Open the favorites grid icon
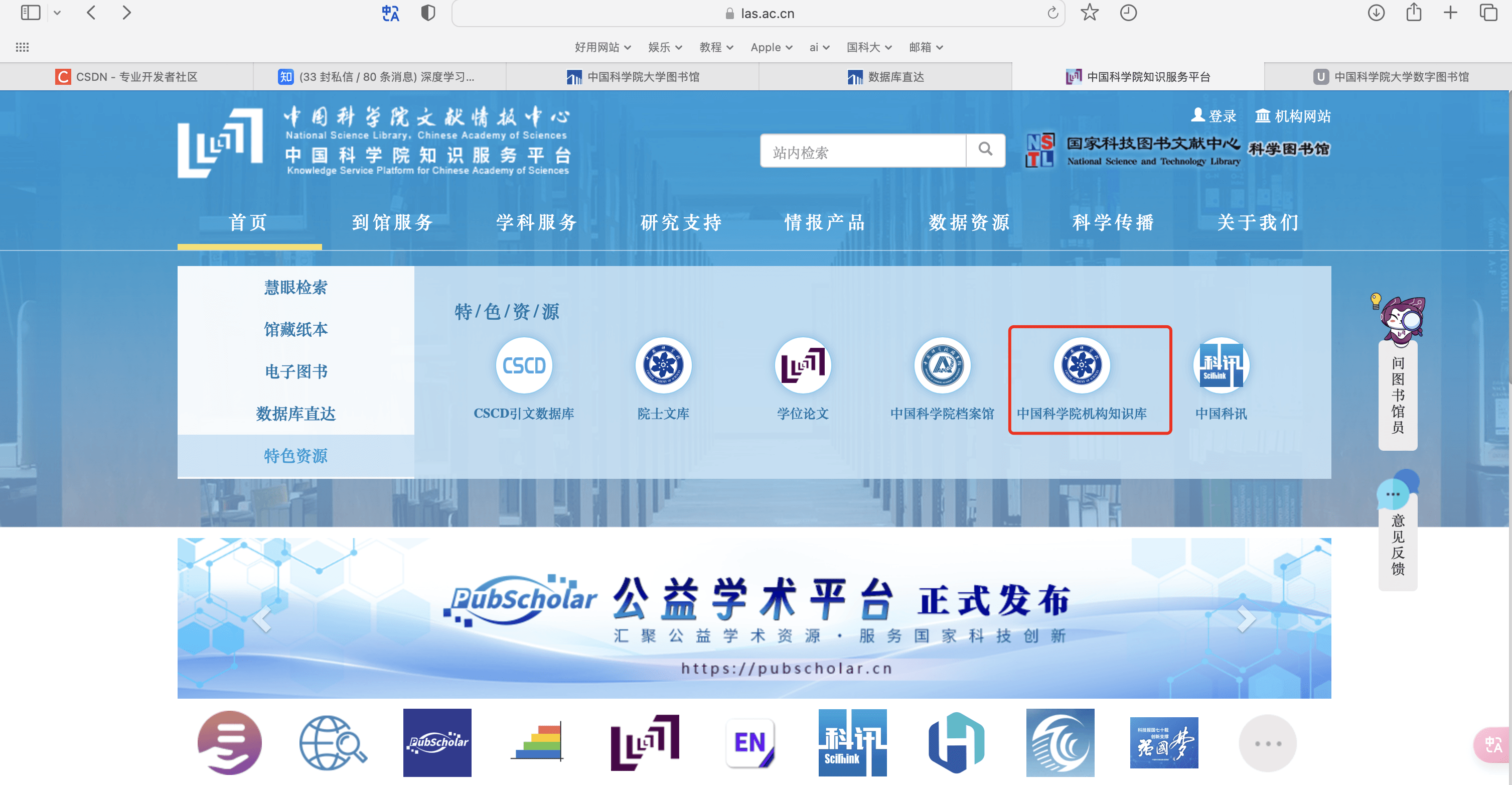1512x785 pixels. tap(22, 47)
